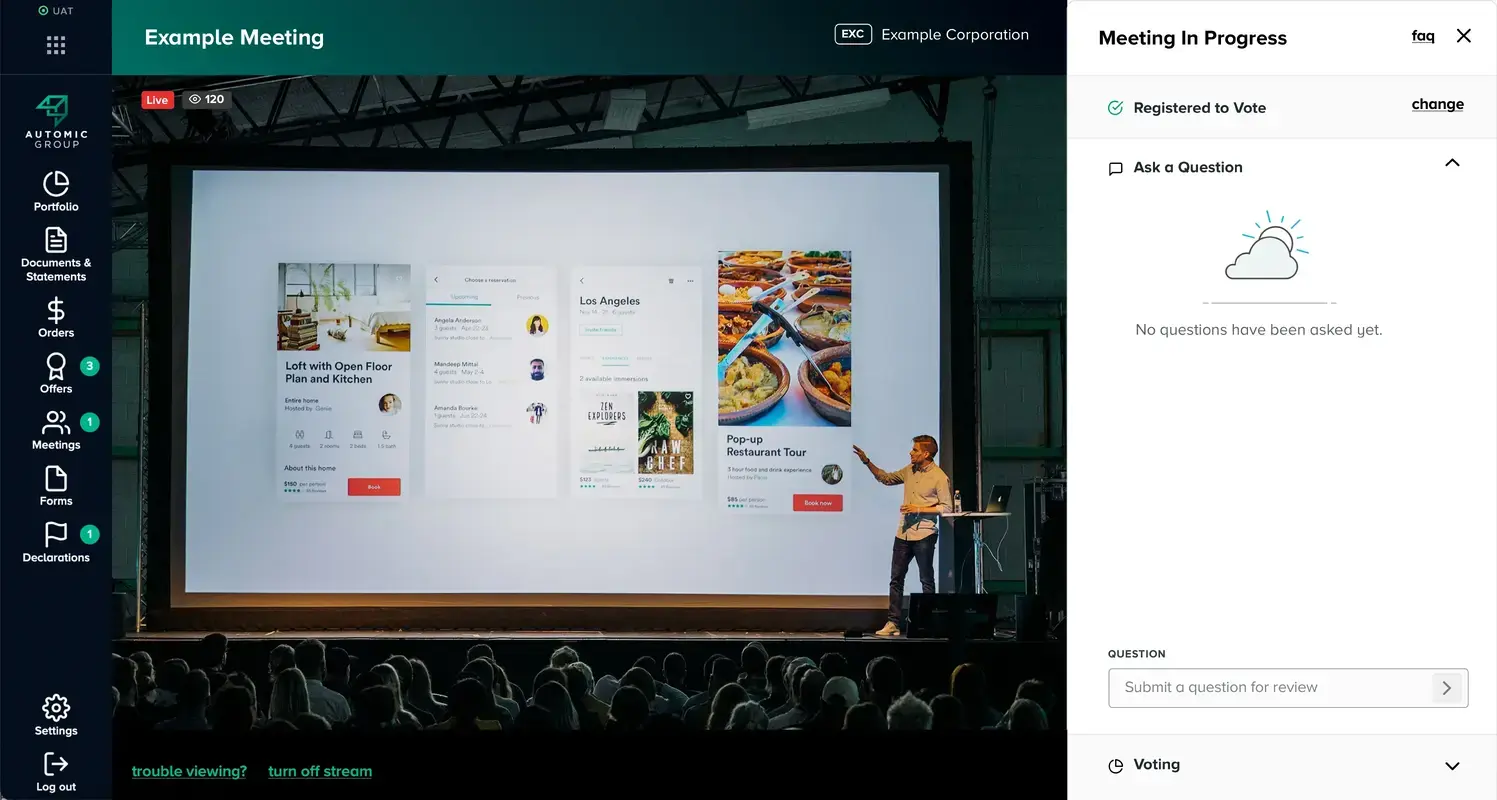Click the Voting section header label
The height and width of the screenshot is (800, 1497).
point(1156,765)
